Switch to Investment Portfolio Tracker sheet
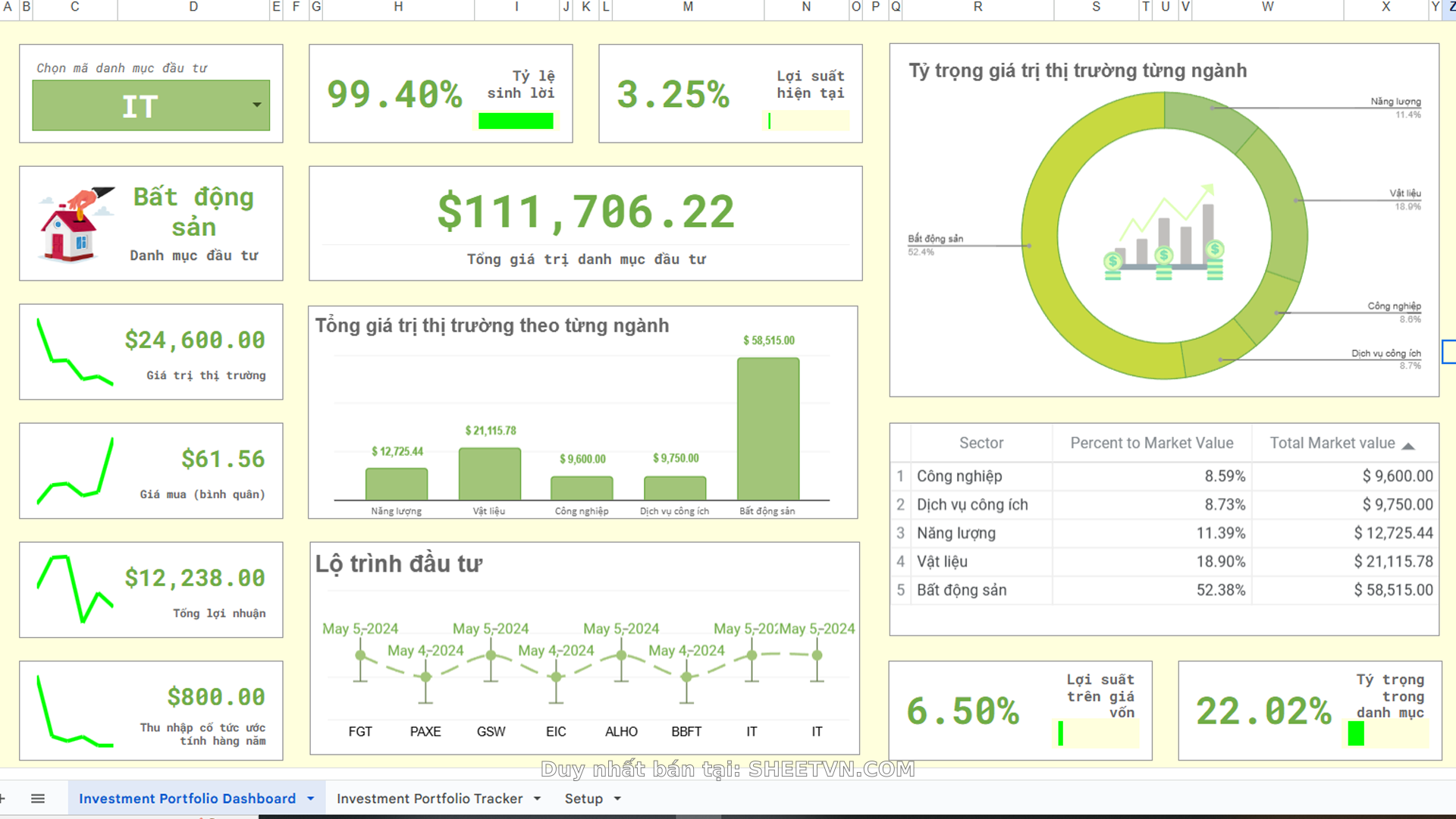Image resolution: width=1456 pixels, height=819 pixels. [429, 799]
